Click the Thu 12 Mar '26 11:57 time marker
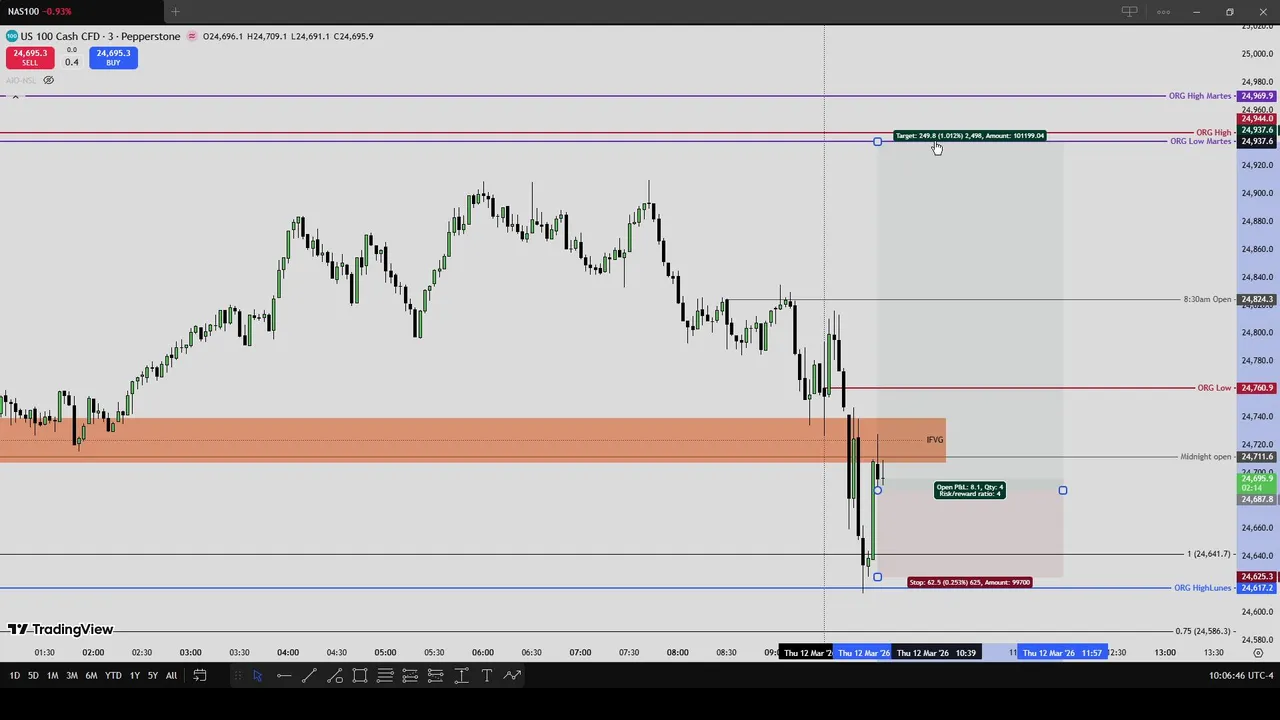Image resolution: width=1280 pixels, height=720 pixels. tap(1062, 653)
